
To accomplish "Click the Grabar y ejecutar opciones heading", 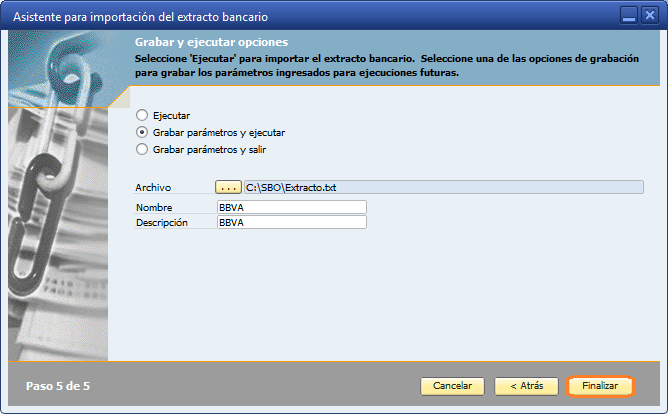I will (x=211, y=43).
